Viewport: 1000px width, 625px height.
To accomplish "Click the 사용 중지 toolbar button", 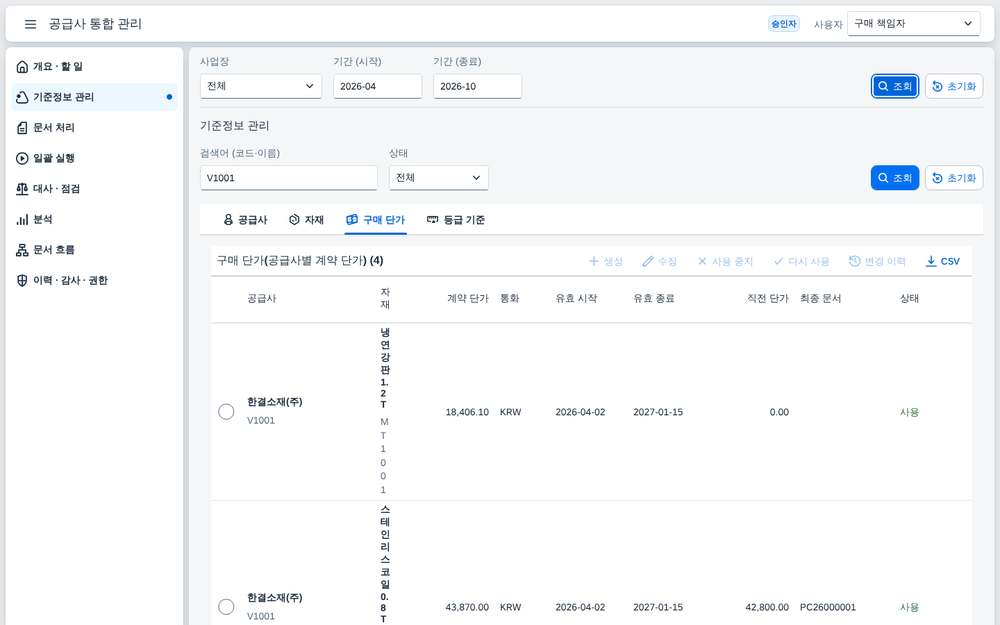I will pos(725,261).
